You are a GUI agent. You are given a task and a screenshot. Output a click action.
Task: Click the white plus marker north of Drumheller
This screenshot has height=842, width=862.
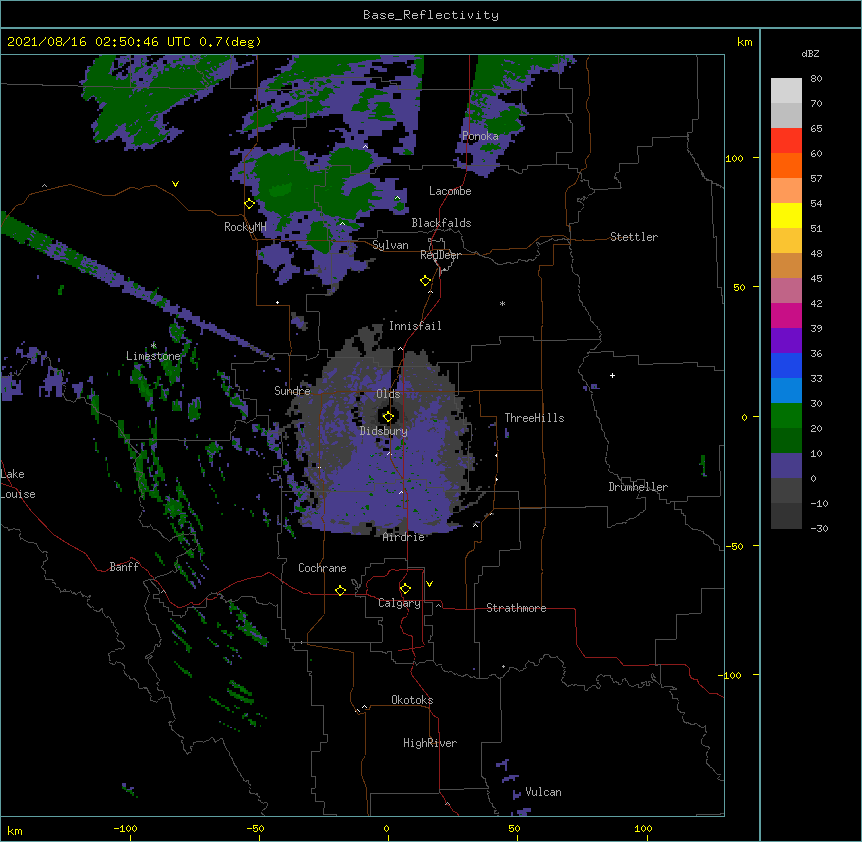(612, 375)
